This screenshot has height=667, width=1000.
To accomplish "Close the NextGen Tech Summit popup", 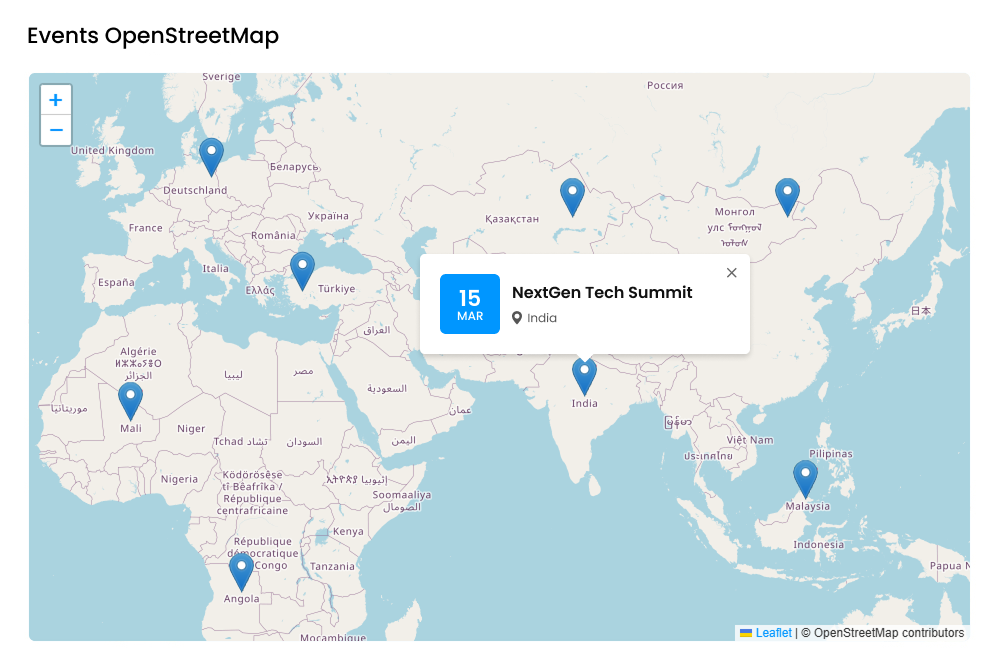I will [x=731, y=272].
